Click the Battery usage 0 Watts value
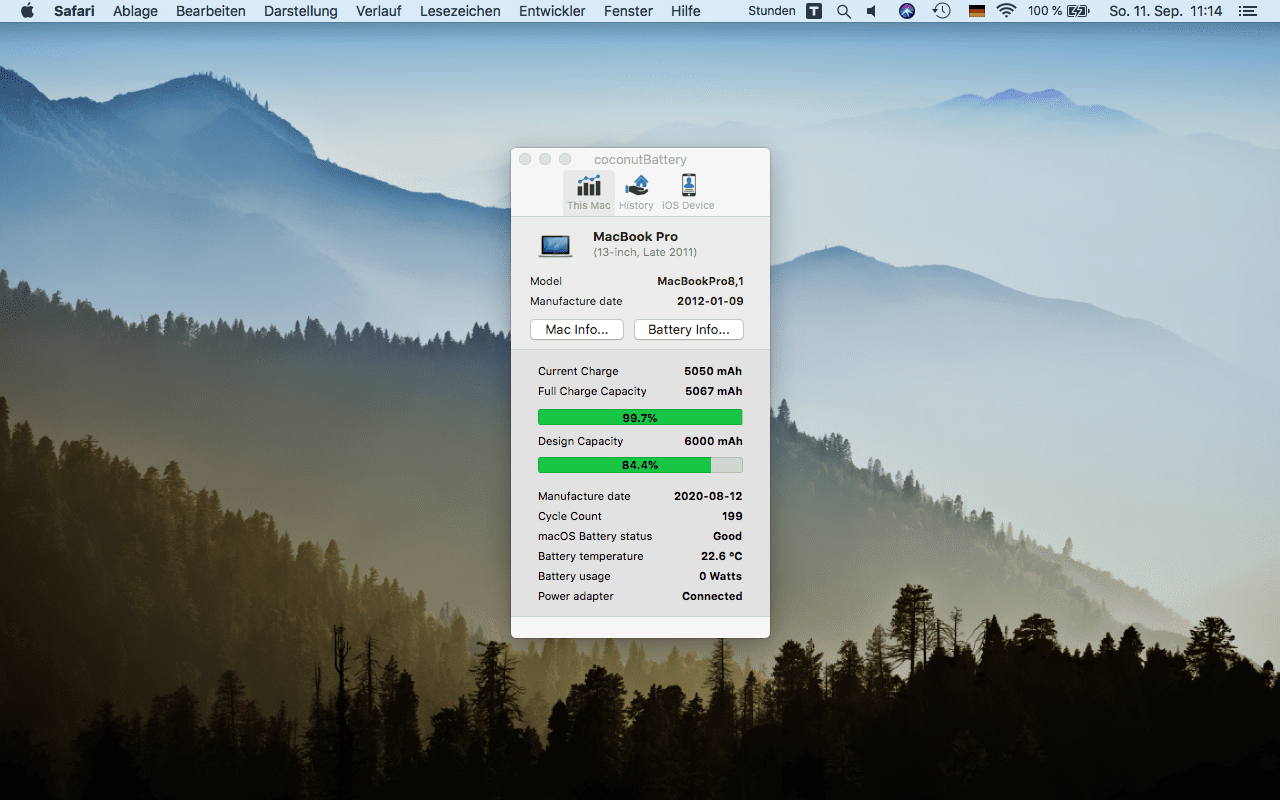The width and height of the screenshot is (1280, 800). tap(720, 576)
